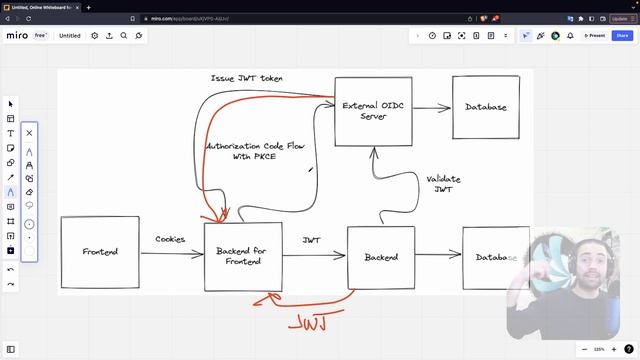Choose the Smart drawing shapes tool

click(x=29, y=178)
